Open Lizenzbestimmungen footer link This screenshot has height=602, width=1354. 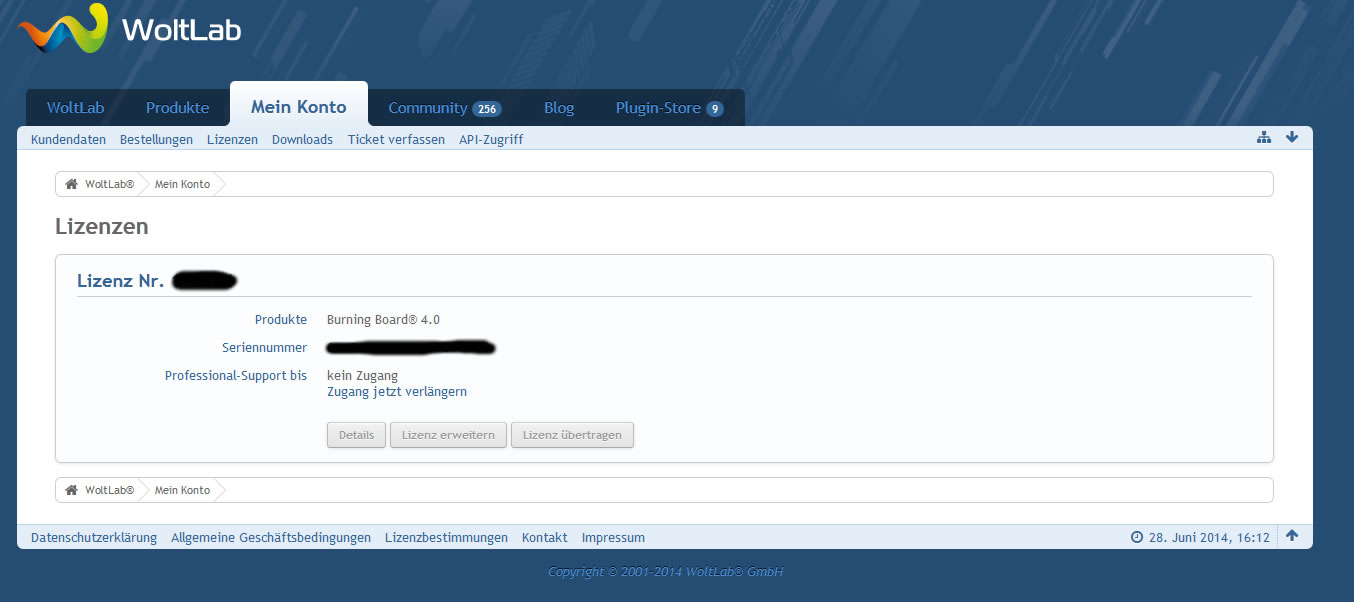tap(446, 538)
